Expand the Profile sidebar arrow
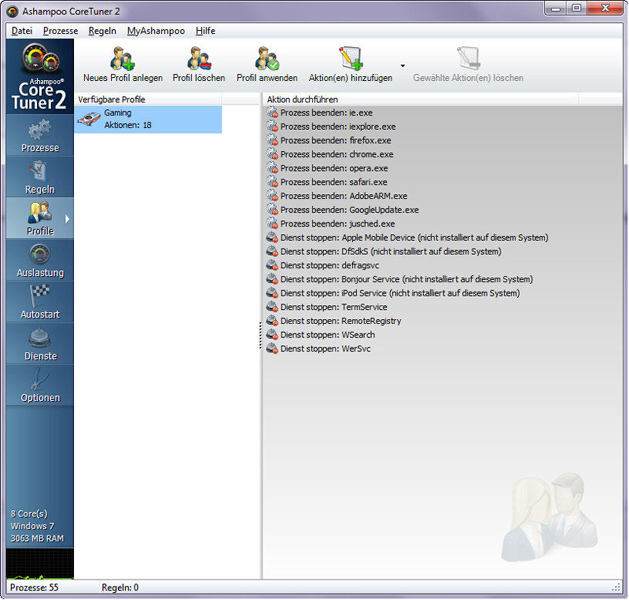629x600 pixels. [x=67, y=219]
